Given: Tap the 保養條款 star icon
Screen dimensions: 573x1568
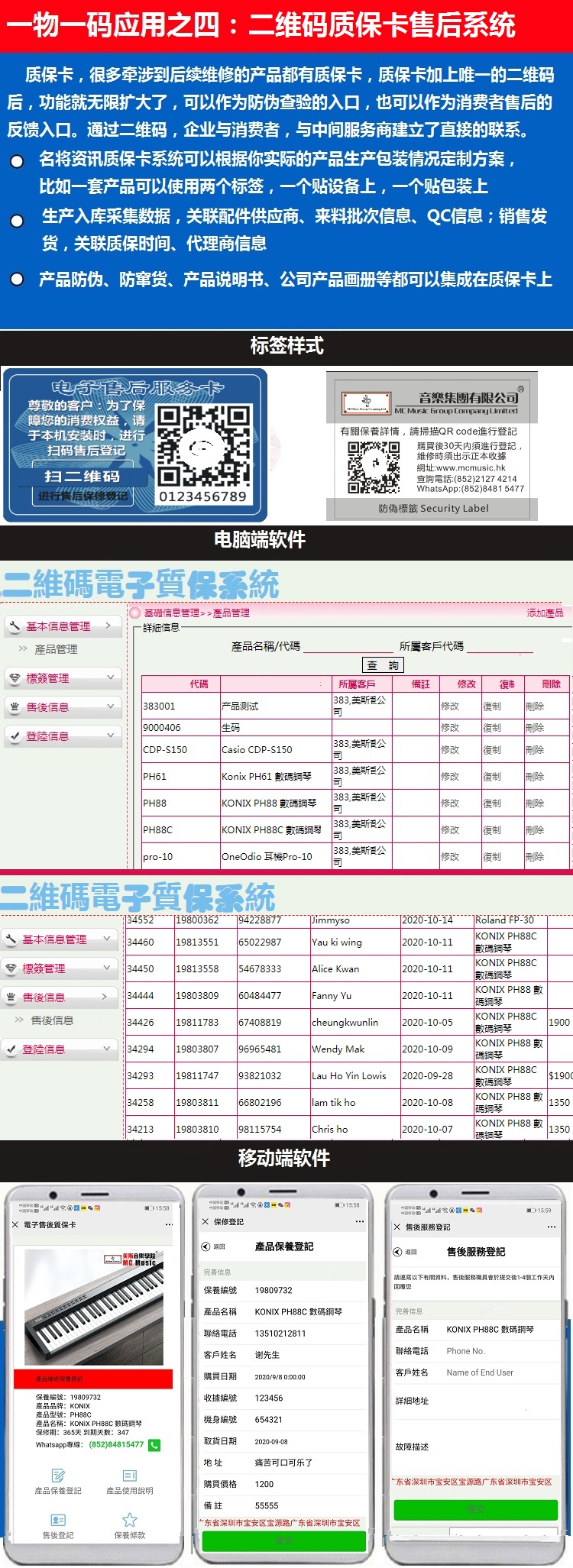Looking at the screenshot, I should pos(130,1520).
